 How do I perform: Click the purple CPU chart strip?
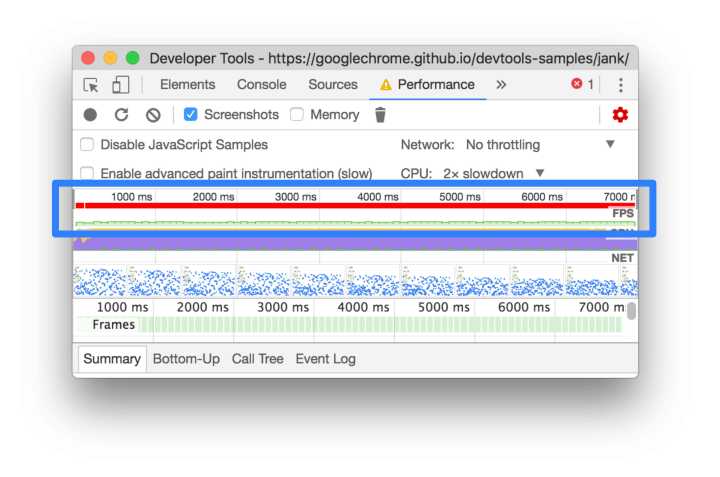pyautogui.click(x=355, y=243)
